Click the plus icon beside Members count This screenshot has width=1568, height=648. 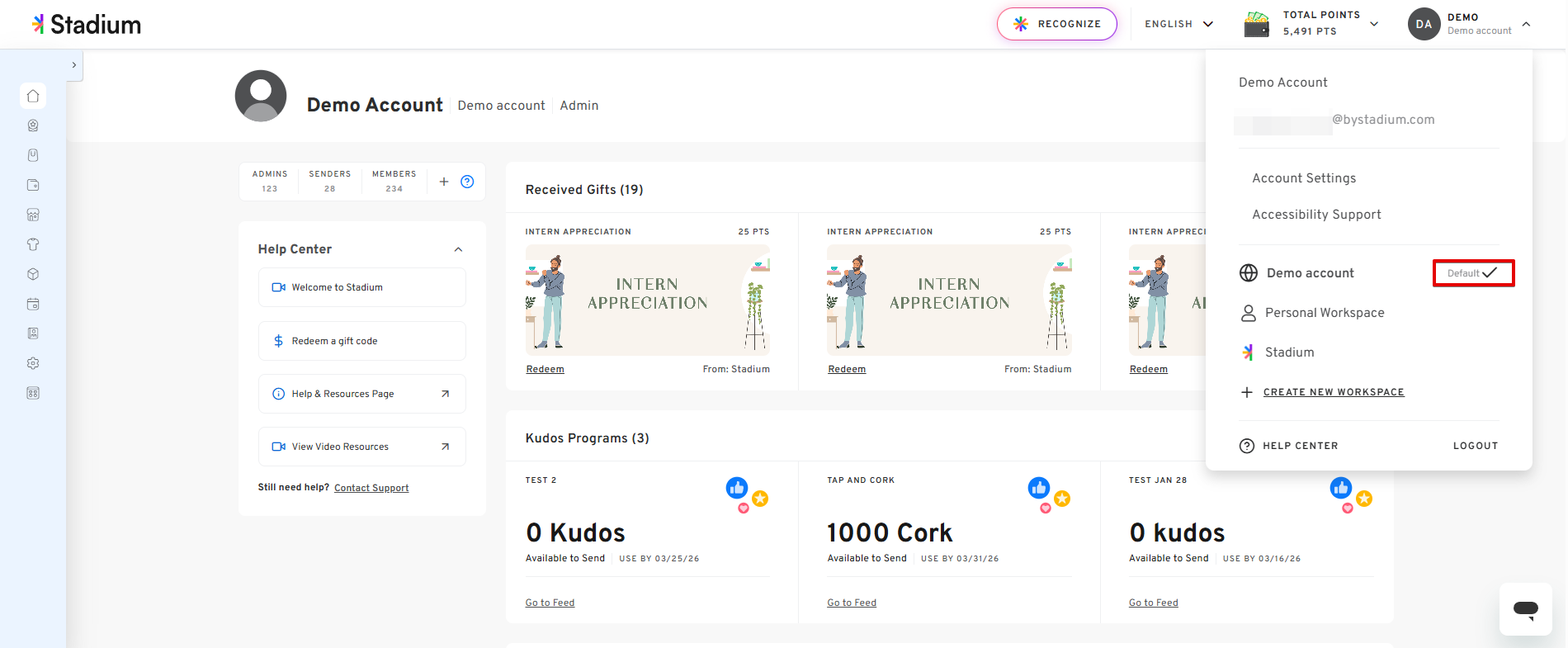coord(444,182)
